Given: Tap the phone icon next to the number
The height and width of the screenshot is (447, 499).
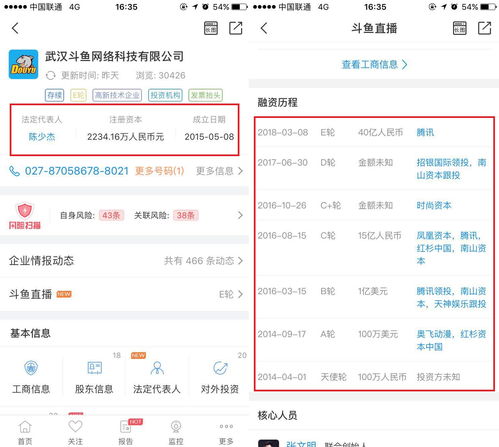Looking at the screenshot, I should pos(14,171).
